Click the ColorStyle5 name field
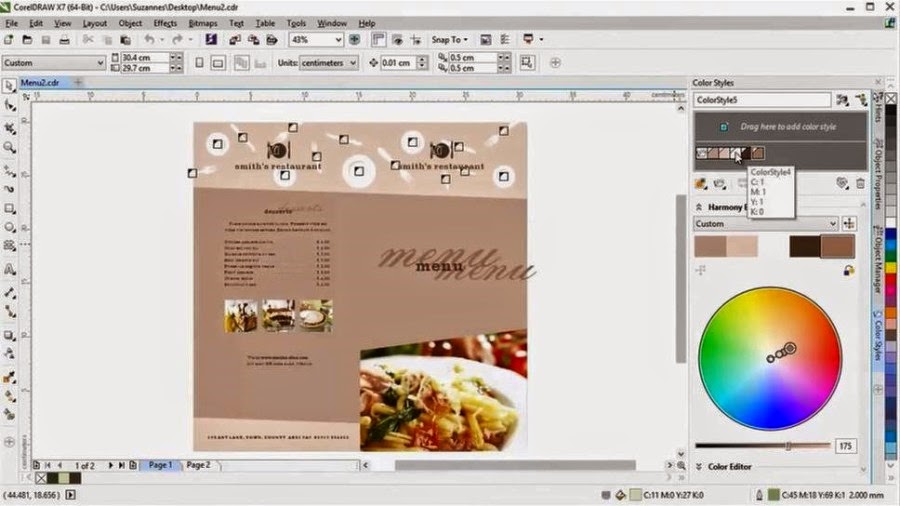This screenshot has width=900, height=506. (x=762, y=100)
